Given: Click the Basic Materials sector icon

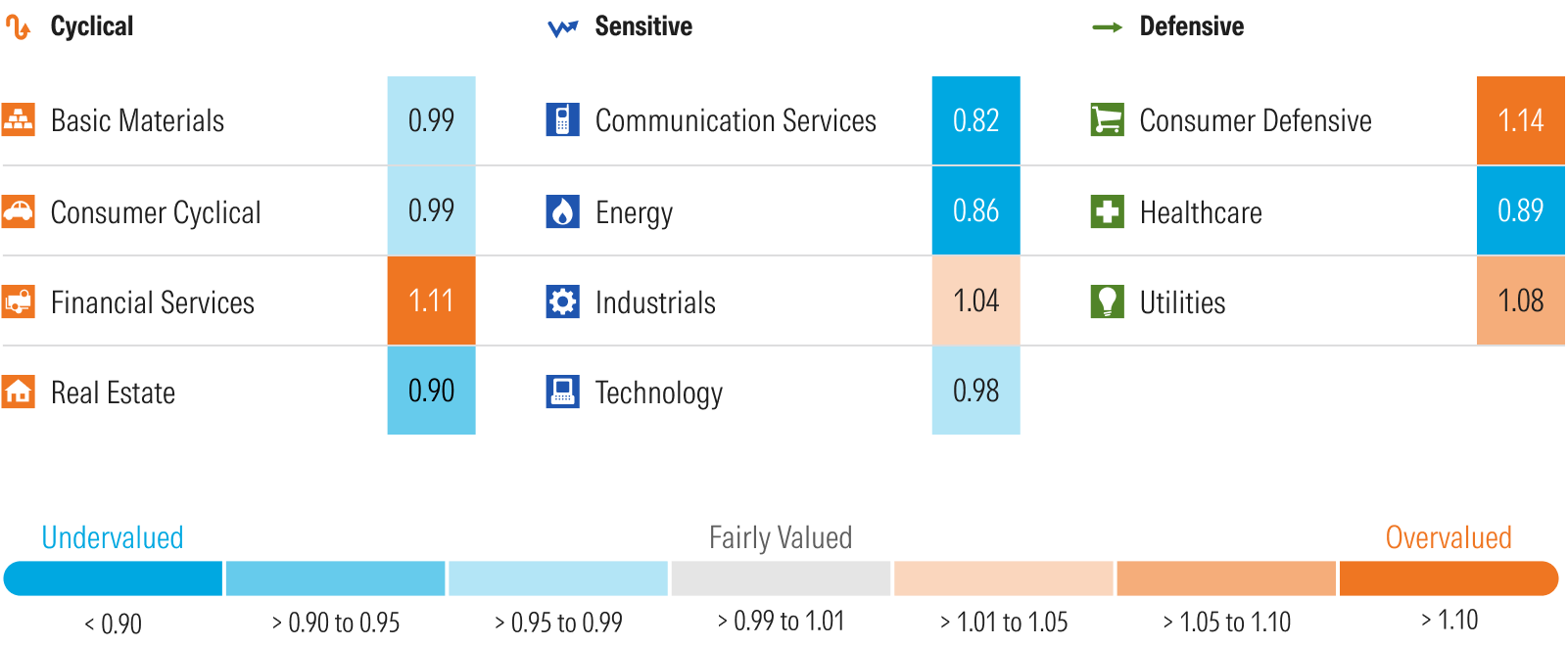Looking at the screenshot, I should (18, 119).
